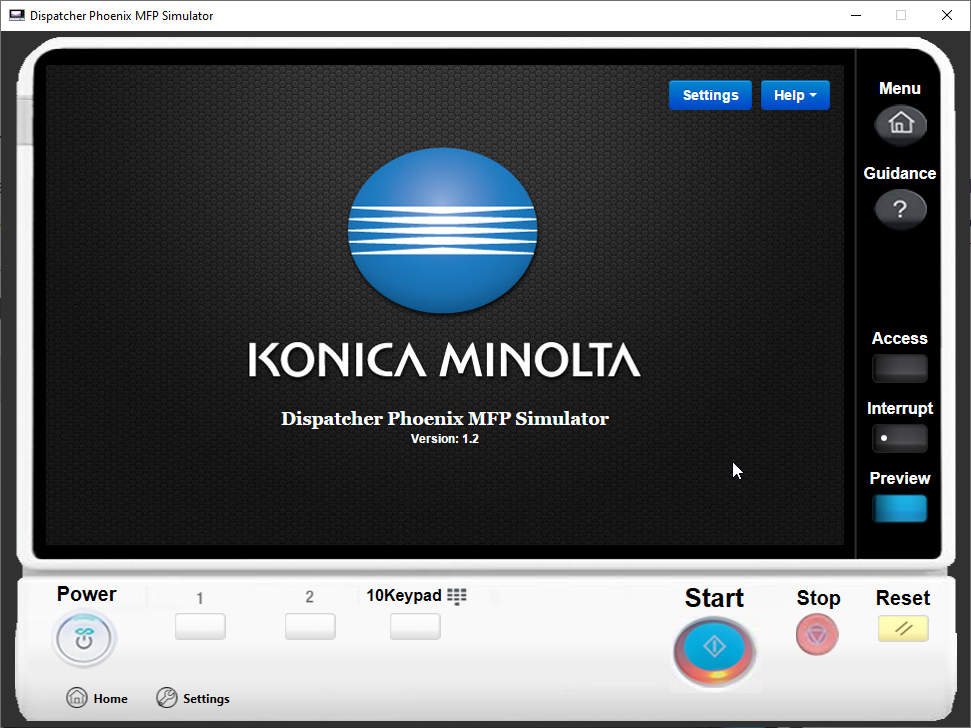Click the app icon in the title bar
Screen dimensions: 971x728
point(17,15)
